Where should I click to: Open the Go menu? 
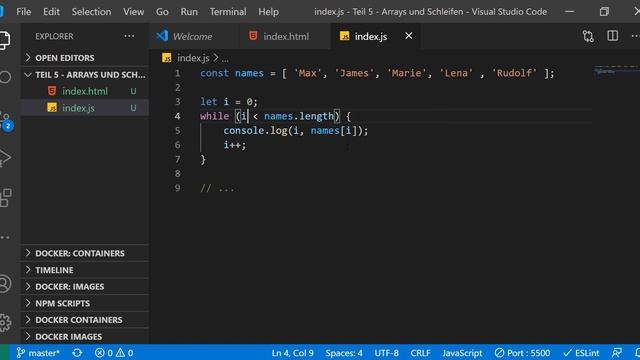(x=162, y=11)
